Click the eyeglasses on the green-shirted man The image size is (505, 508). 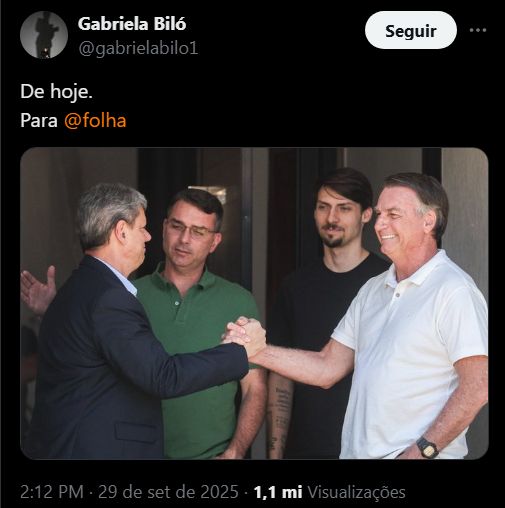[x=190, y=228]
